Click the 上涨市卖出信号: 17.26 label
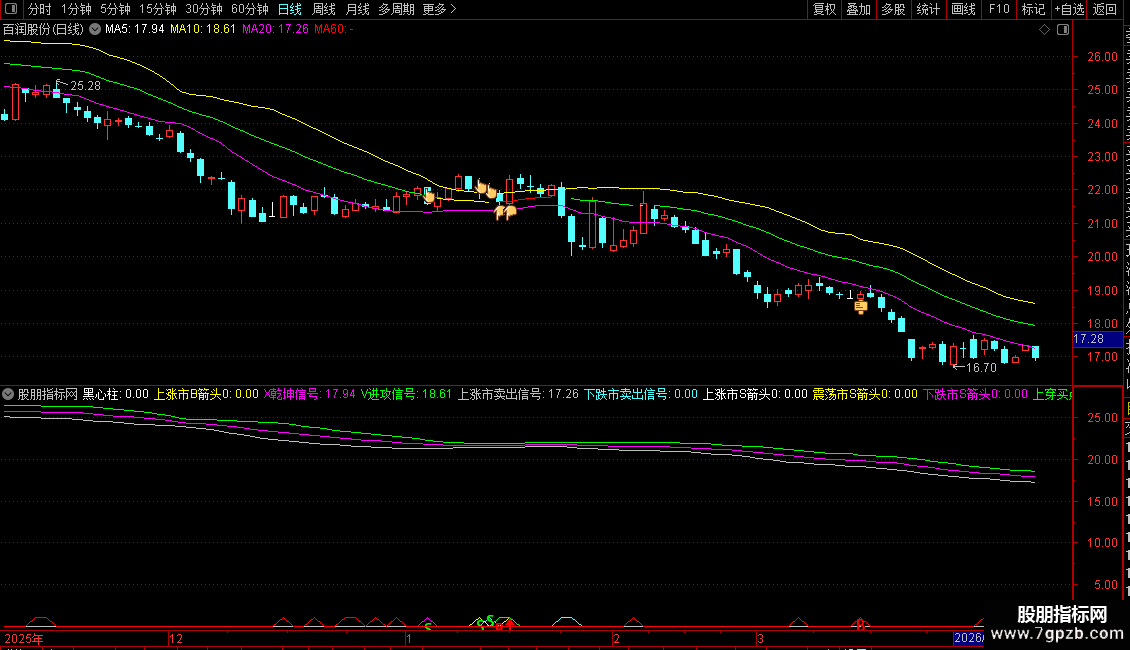 click(518, 394)
